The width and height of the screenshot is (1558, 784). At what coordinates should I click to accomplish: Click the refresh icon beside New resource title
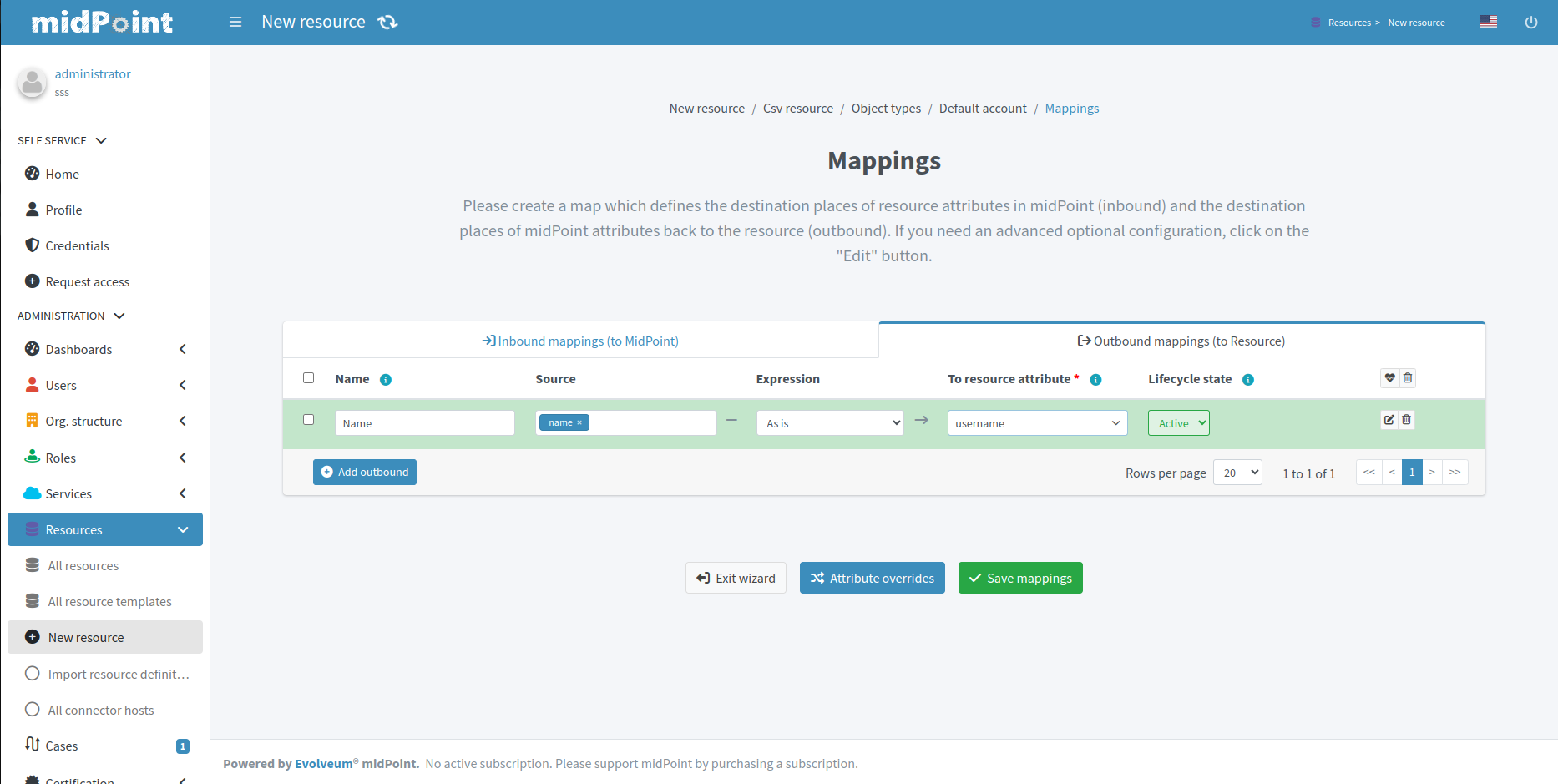click(387, 22)
